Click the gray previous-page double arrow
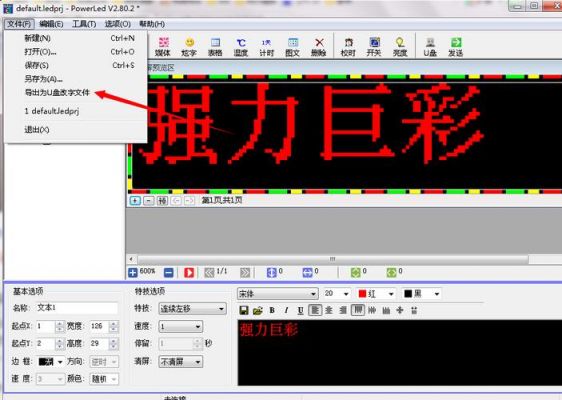 point(209,273)
